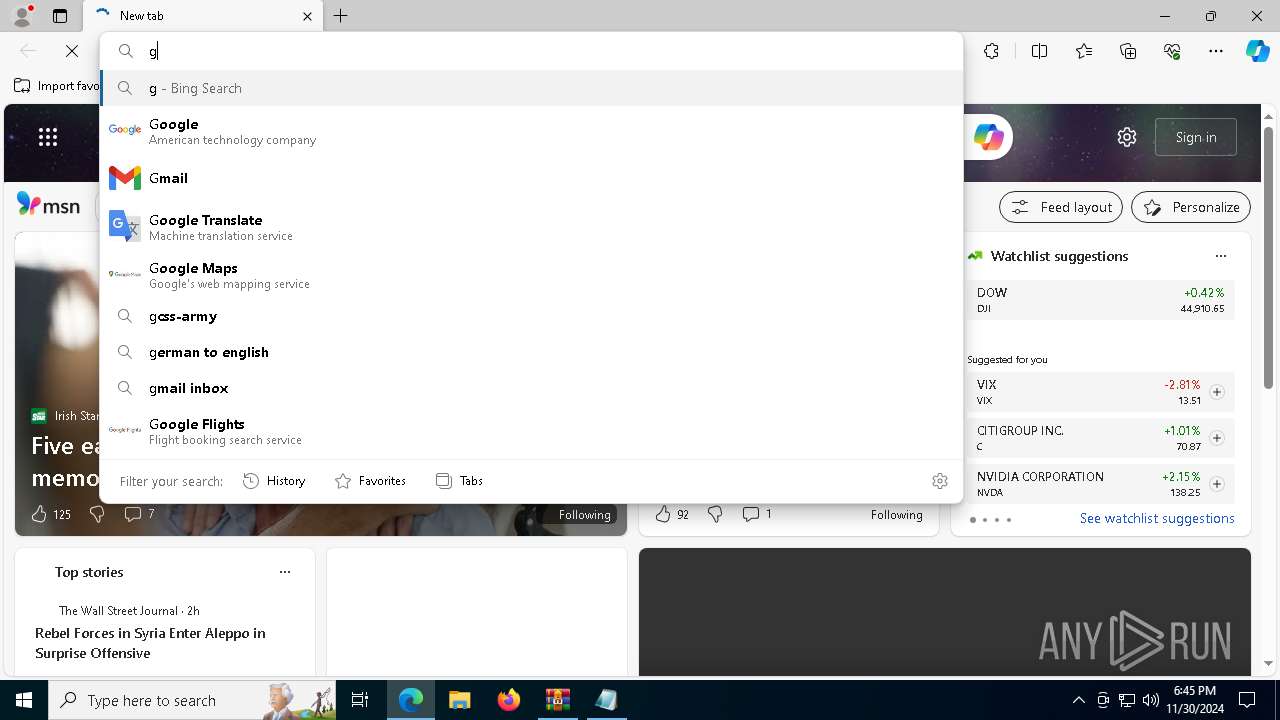The height and width of the screenshot is (720, 1280).
Task: Dislike the story with 92 likes
Action: pyautogui.click(x=715, y=514)
